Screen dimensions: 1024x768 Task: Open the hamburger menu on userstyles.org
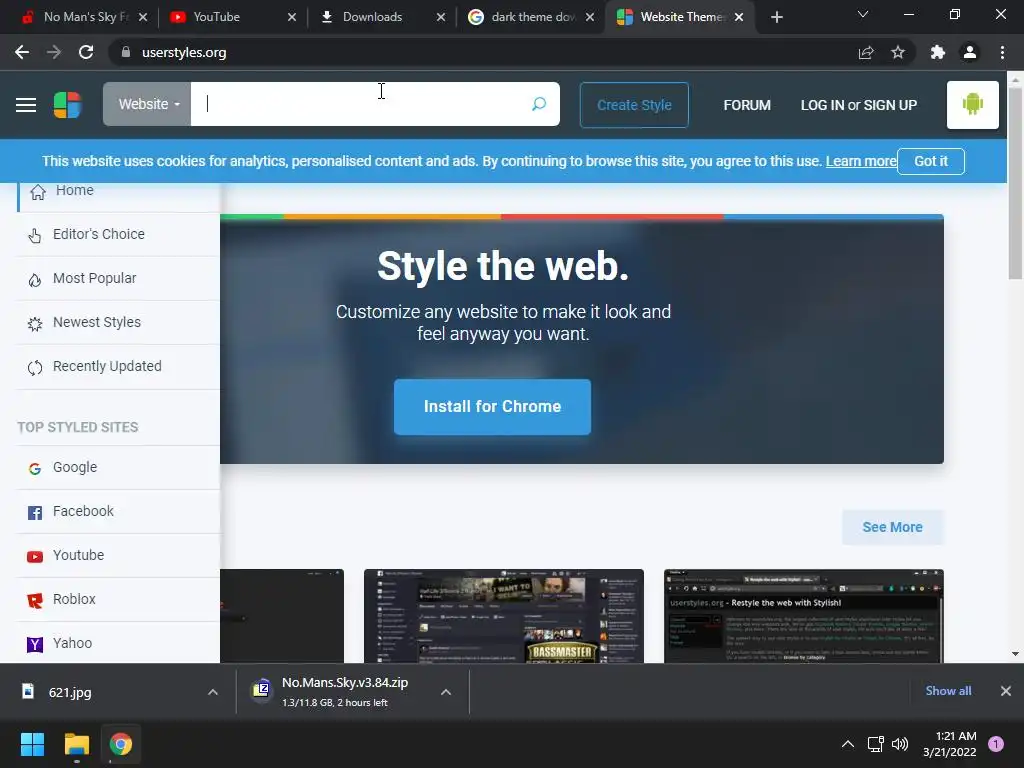(x=26, y=104)
